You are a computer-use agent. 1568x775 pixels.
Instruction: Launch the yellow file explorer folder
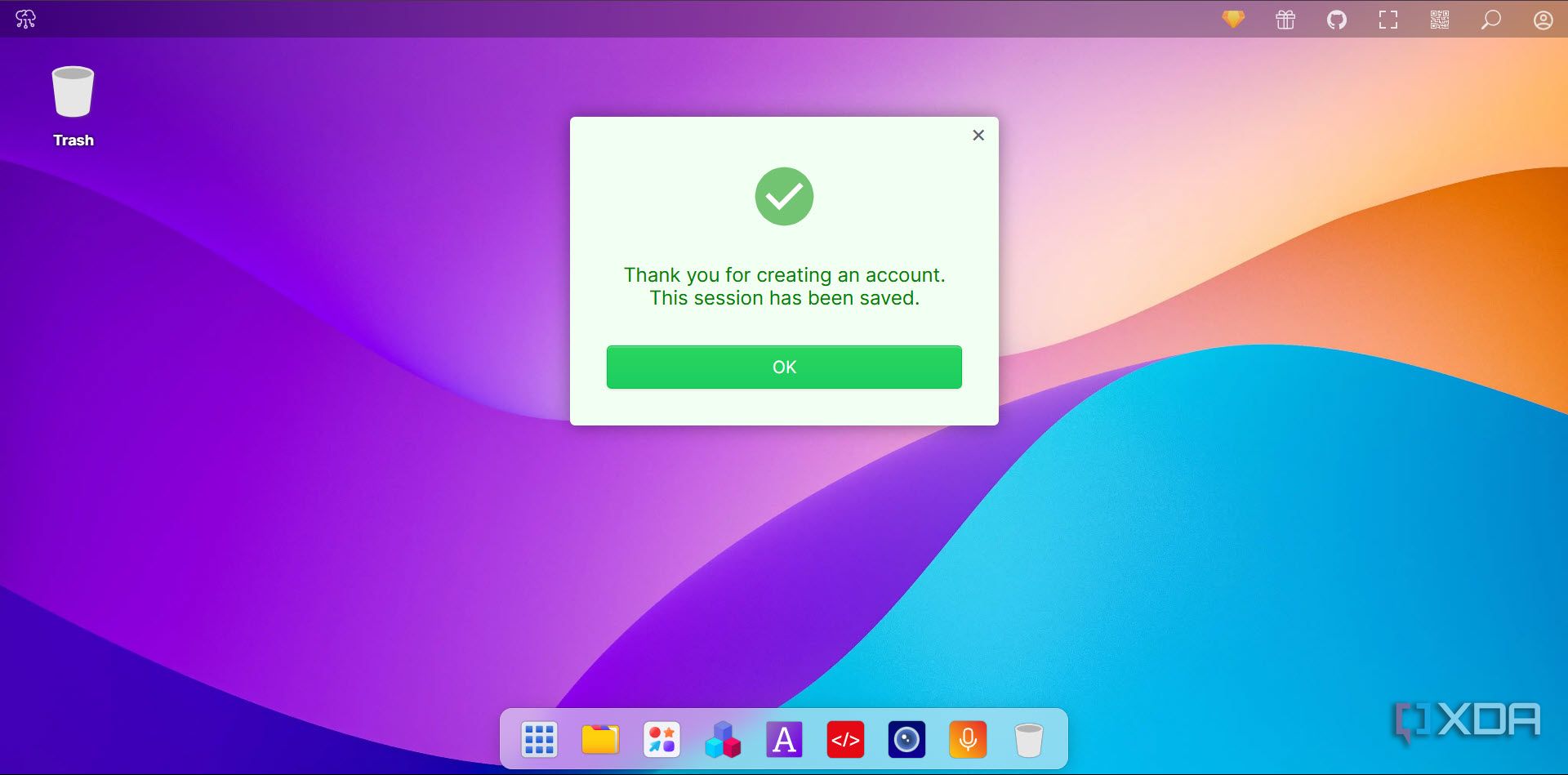(600, 740)
